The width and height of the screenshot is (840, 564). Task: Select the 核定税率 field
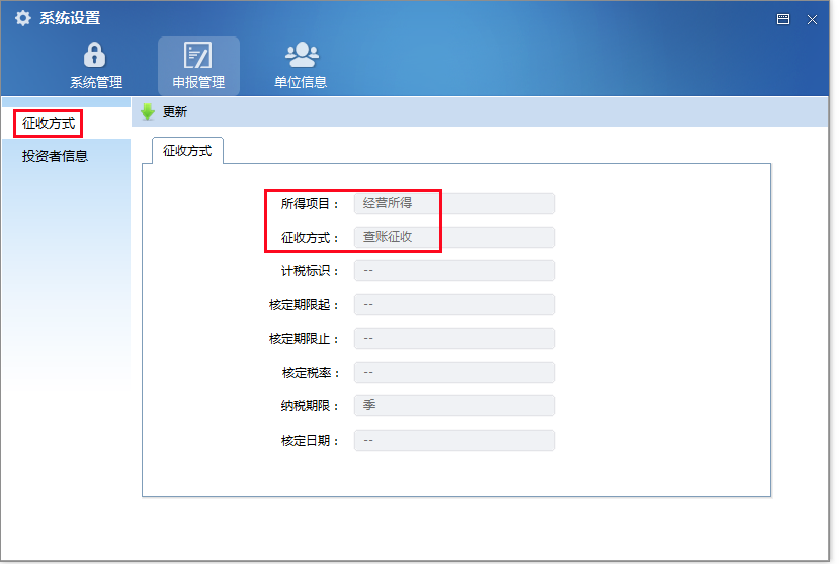tap(453, 373)
